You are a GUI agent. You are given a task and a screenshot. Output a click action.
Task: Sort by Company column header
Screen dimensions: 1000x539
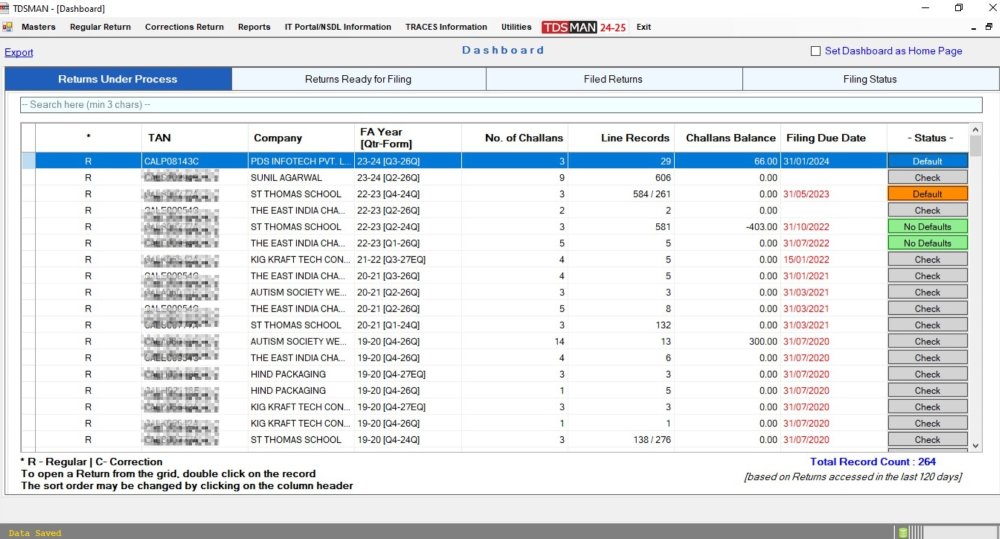coord(301,138)
